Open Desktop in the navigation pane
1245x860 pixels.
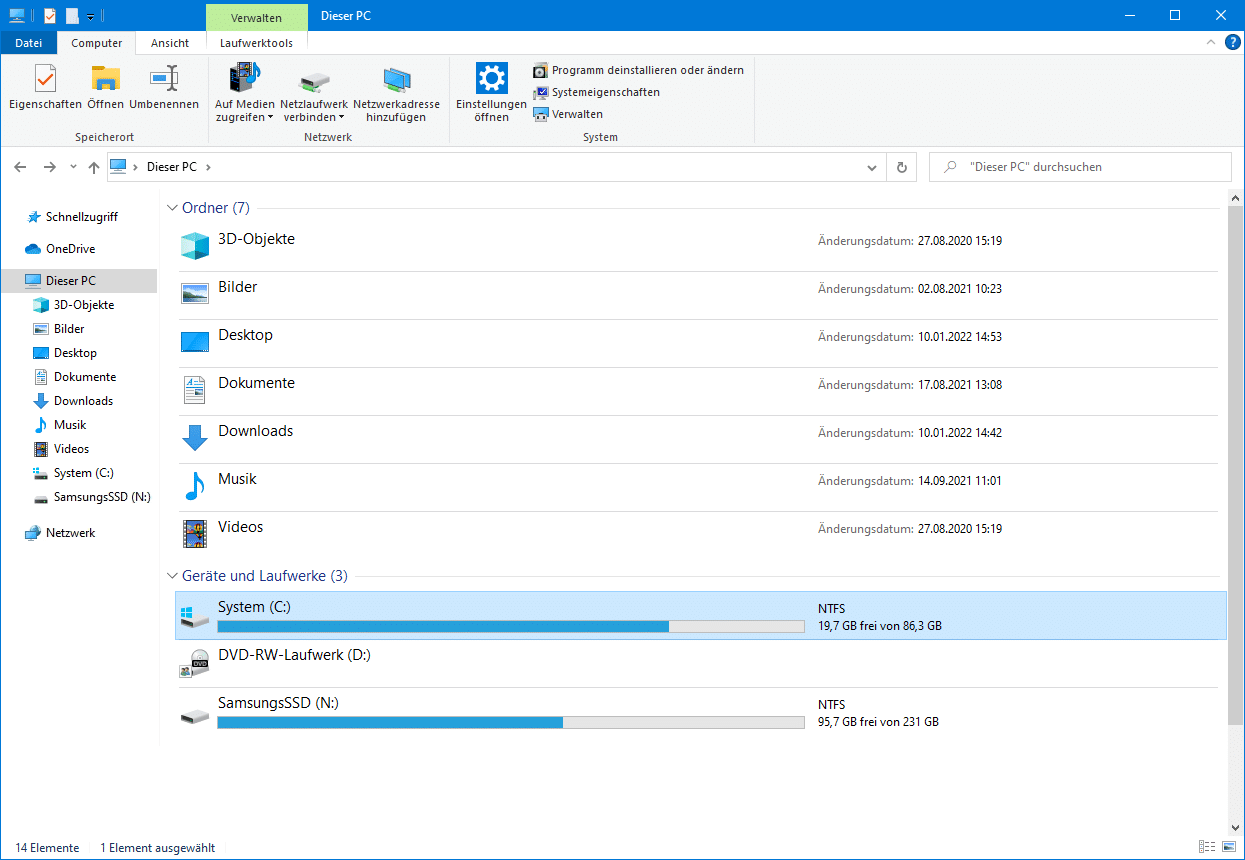(x=65, y=353)
